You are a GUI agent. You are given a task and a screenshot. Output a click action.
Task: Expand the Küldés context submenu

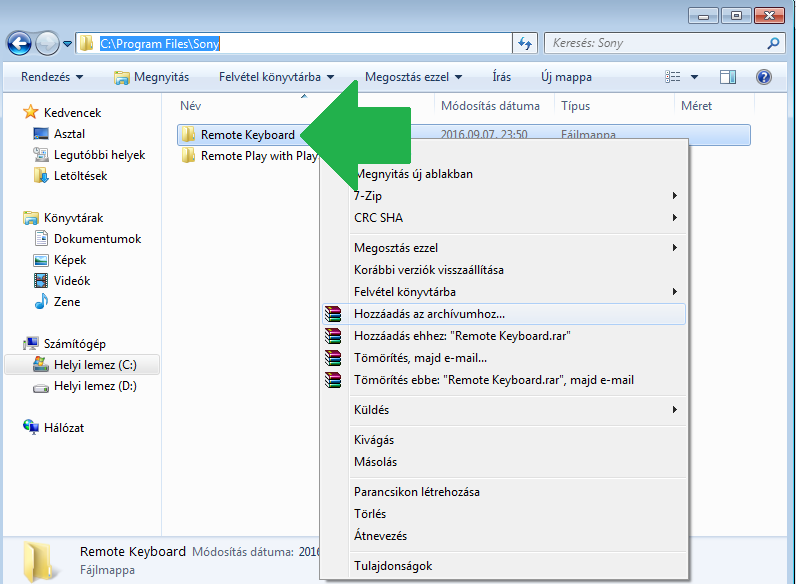pyautogui.click(x=504, y=410)
